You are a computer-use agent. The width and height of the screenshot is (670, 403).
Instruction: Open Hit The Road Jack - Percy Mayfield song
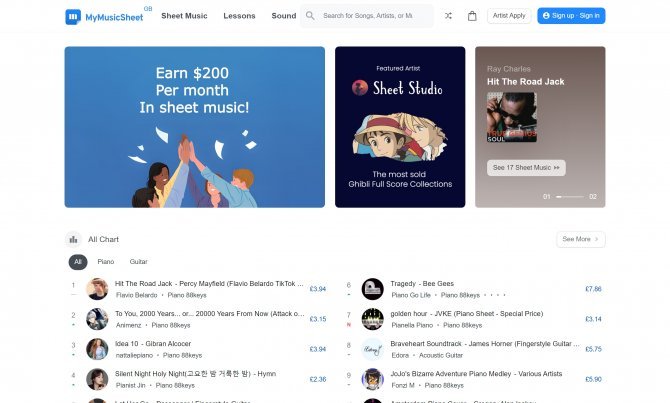209,284
